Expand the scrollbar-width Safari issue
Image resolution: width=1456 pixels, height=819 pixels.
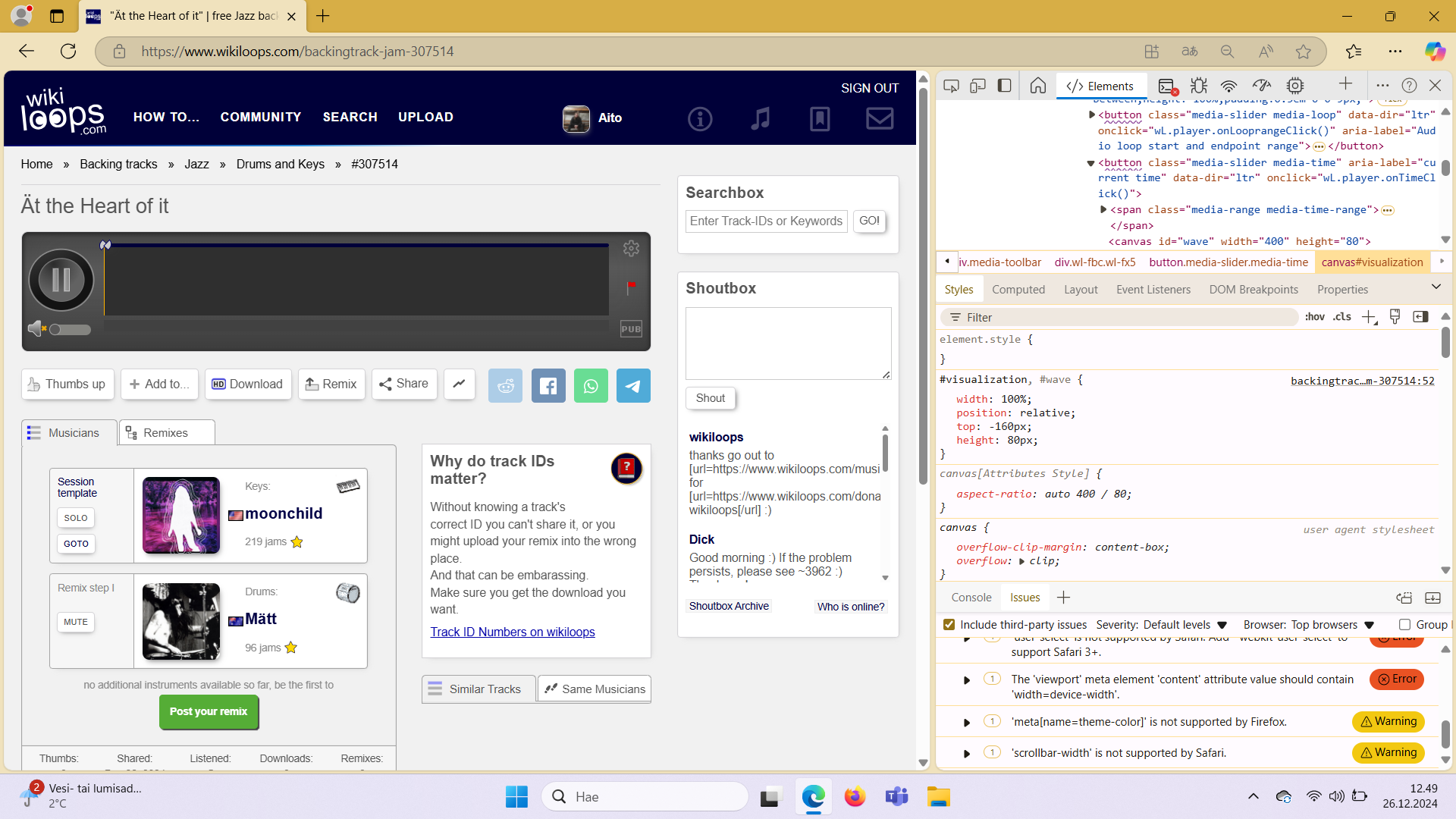pos(967,754)
